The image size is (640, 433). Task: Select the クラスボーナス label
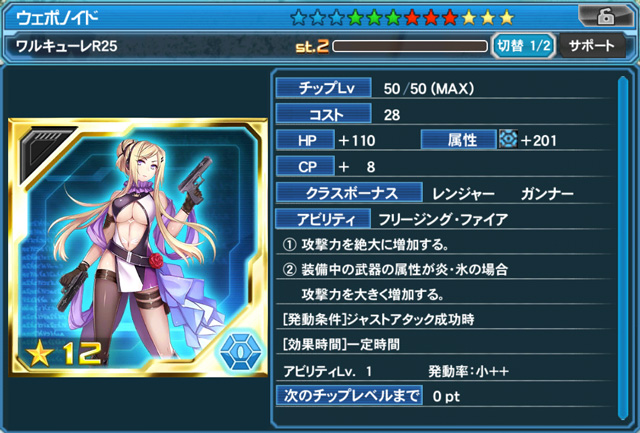coord(349,193)
